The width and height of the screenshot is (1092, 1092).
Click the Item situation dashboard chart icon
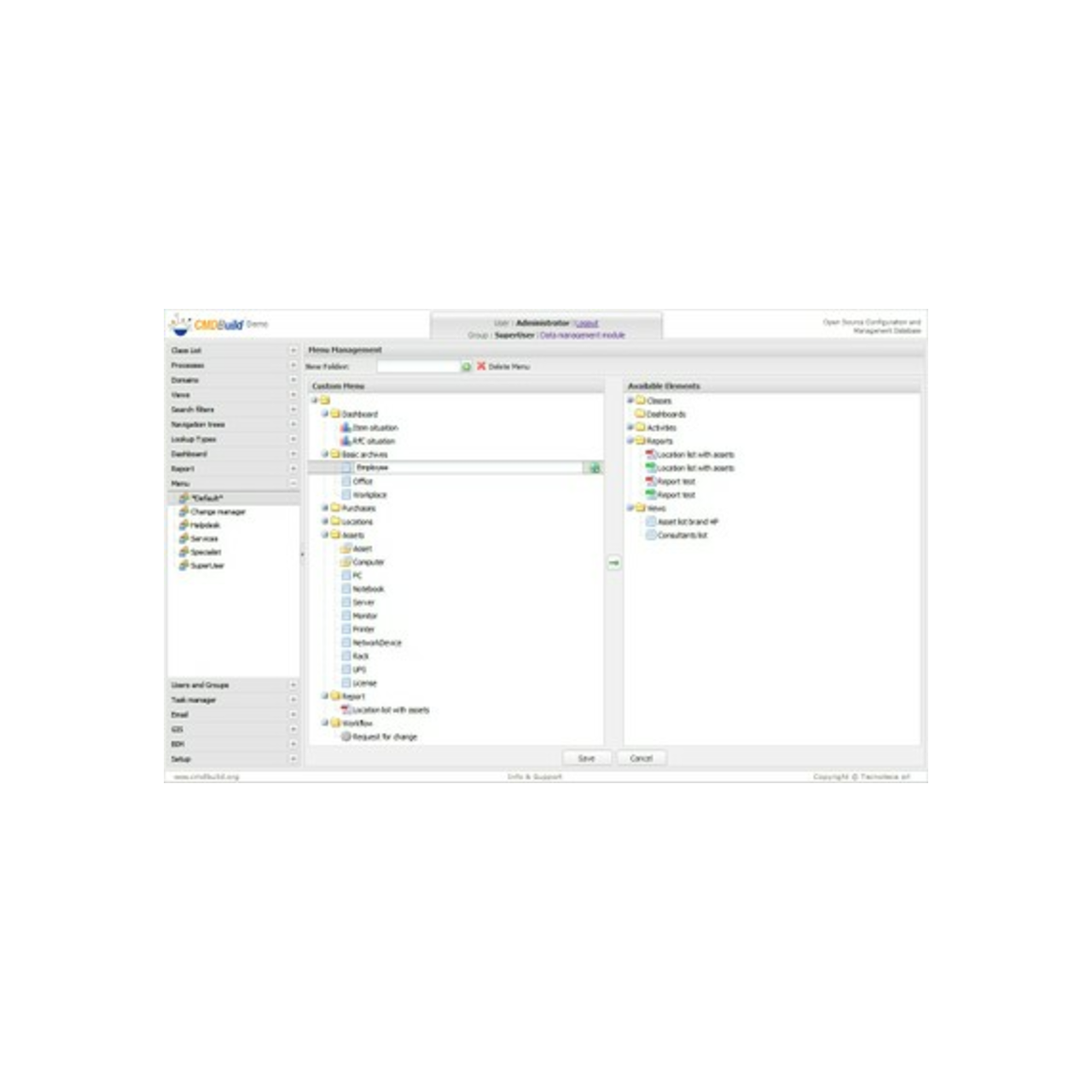[x=346, y=427]
